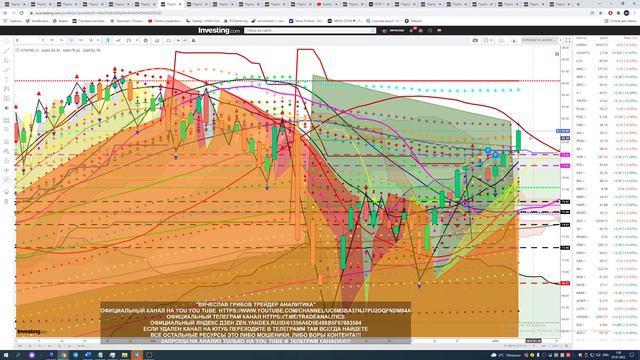Select the pitchfork tool in left sidebar
Image resolution: width=640 pixels, height=360 pixels.
6,60
